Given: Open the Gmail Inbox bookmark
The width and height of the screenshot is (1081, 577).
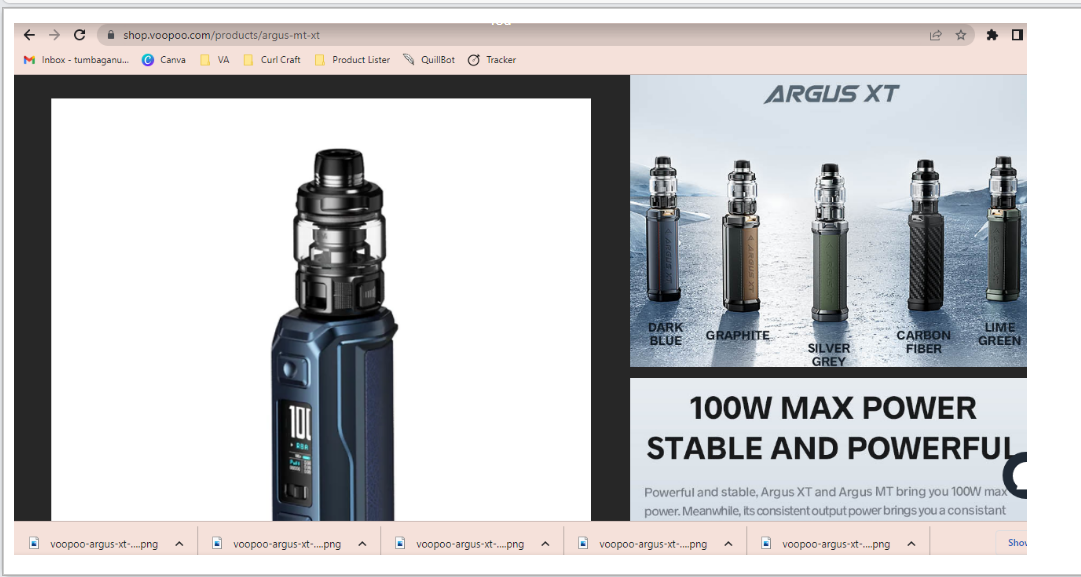Looking at the screenshot, I should [76, 60].
